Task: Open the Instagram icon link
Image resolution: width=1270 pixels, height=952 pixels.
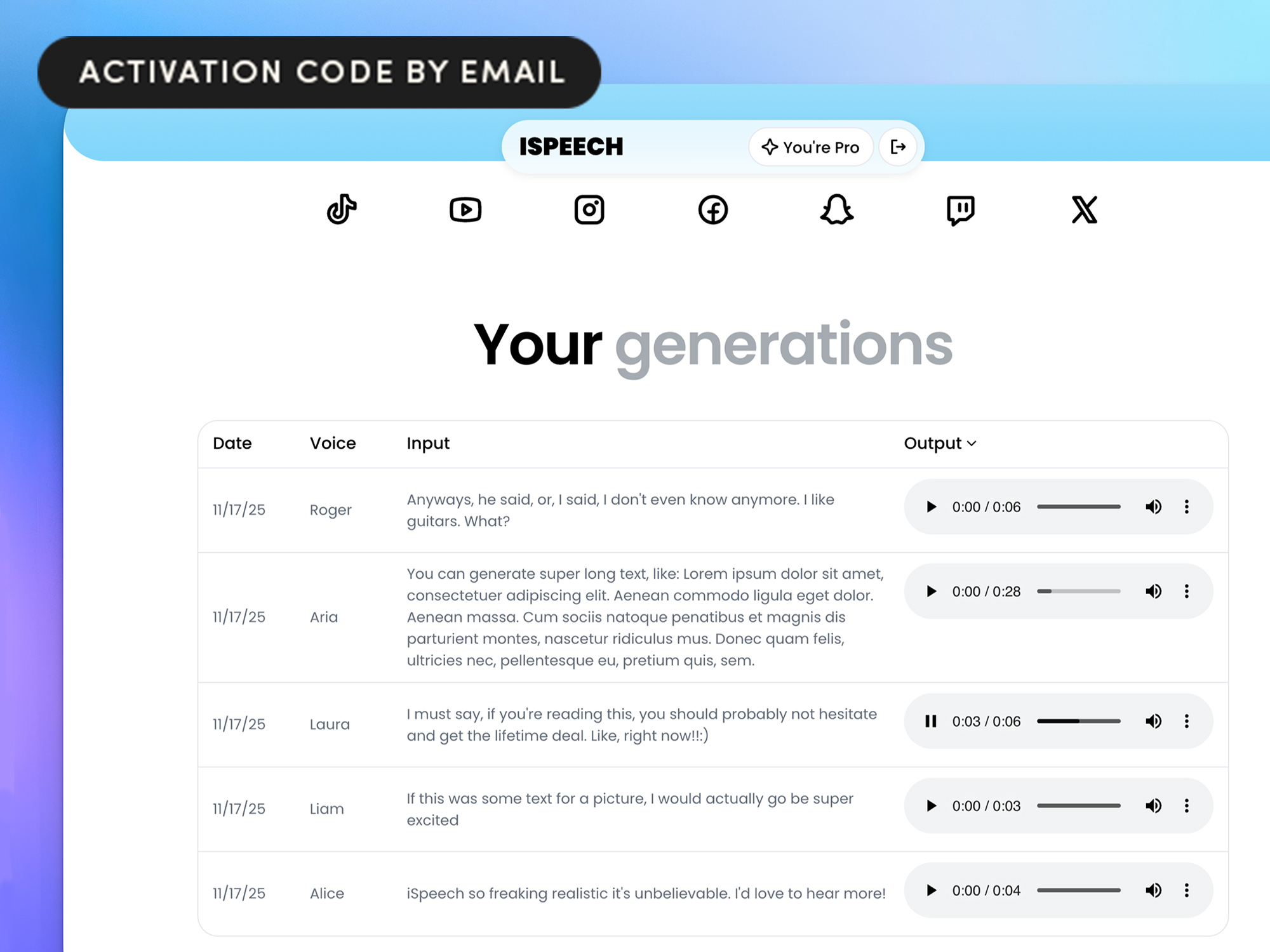Action: (x=589, y=209)
